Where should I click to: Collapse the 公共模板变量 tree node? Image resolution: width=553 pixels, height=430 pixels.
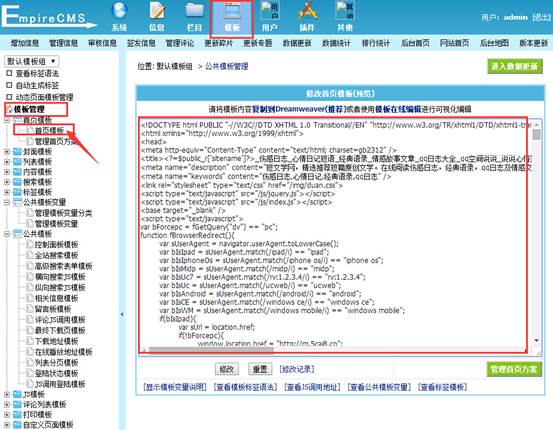pyautogui.click(x=7, y=202)
